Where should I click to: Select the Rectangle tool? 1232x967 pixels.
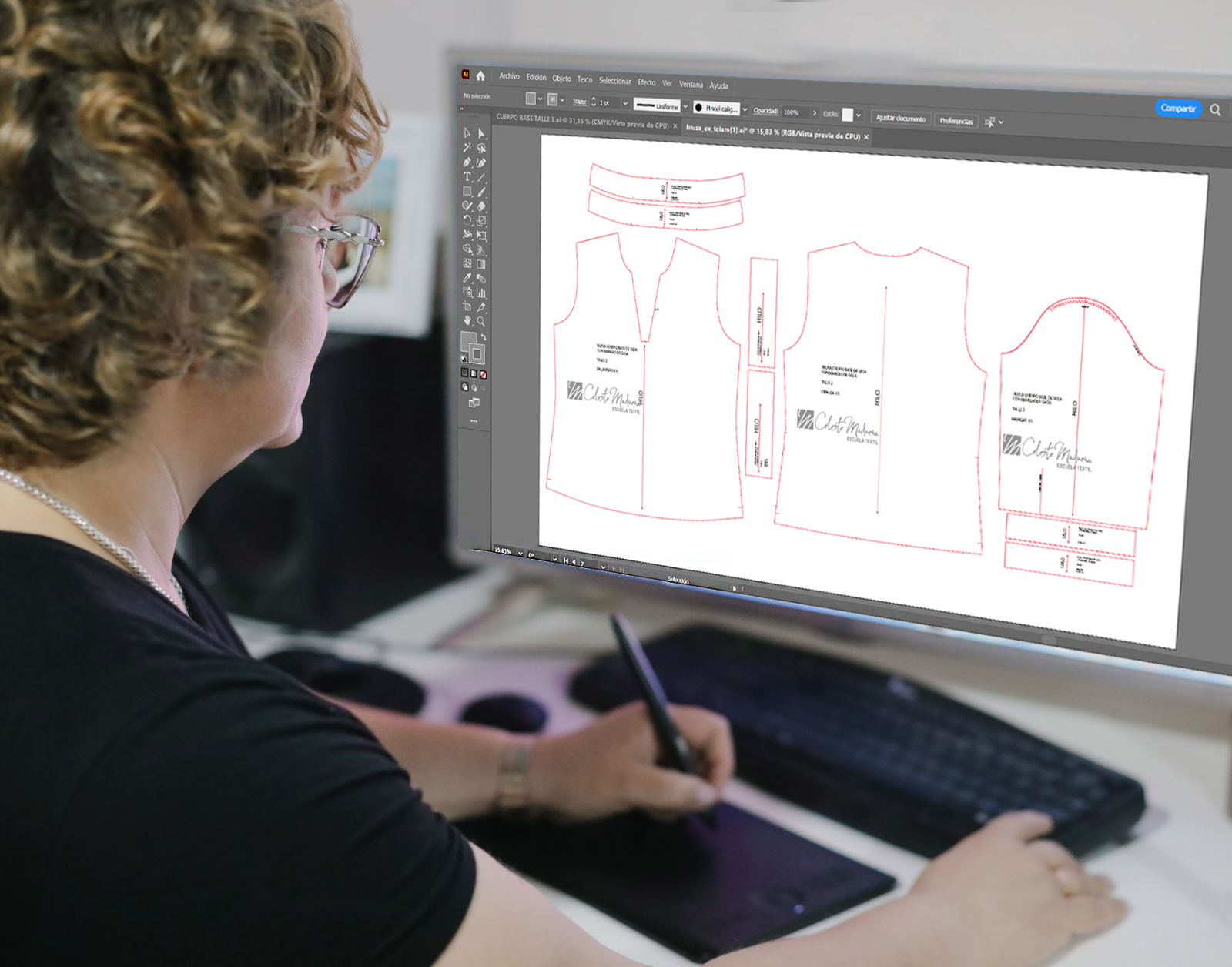(x=467, y=191)
